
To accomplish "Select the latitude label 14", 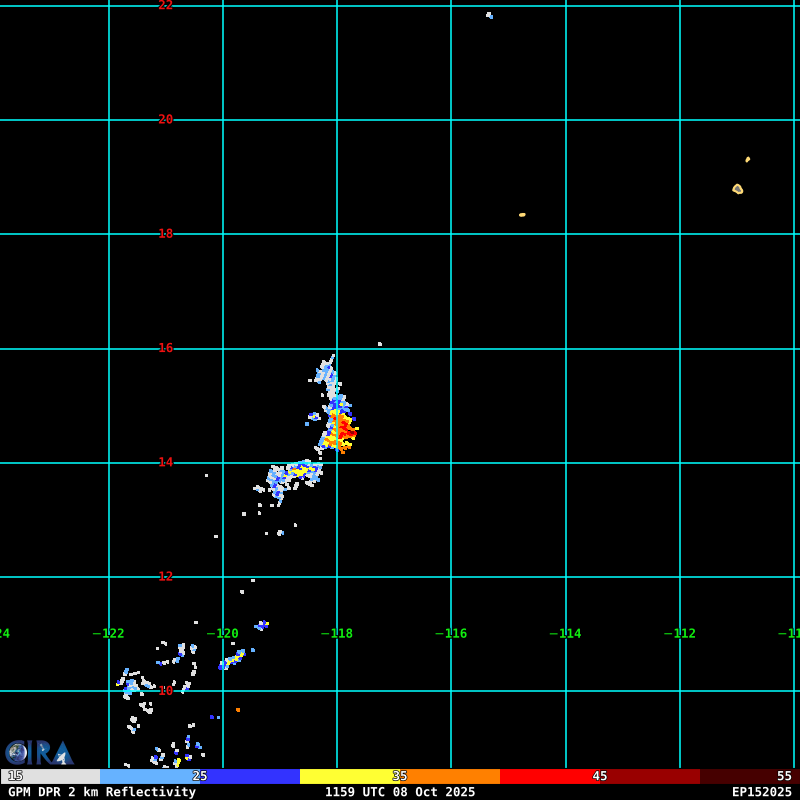I will (165, 462).
